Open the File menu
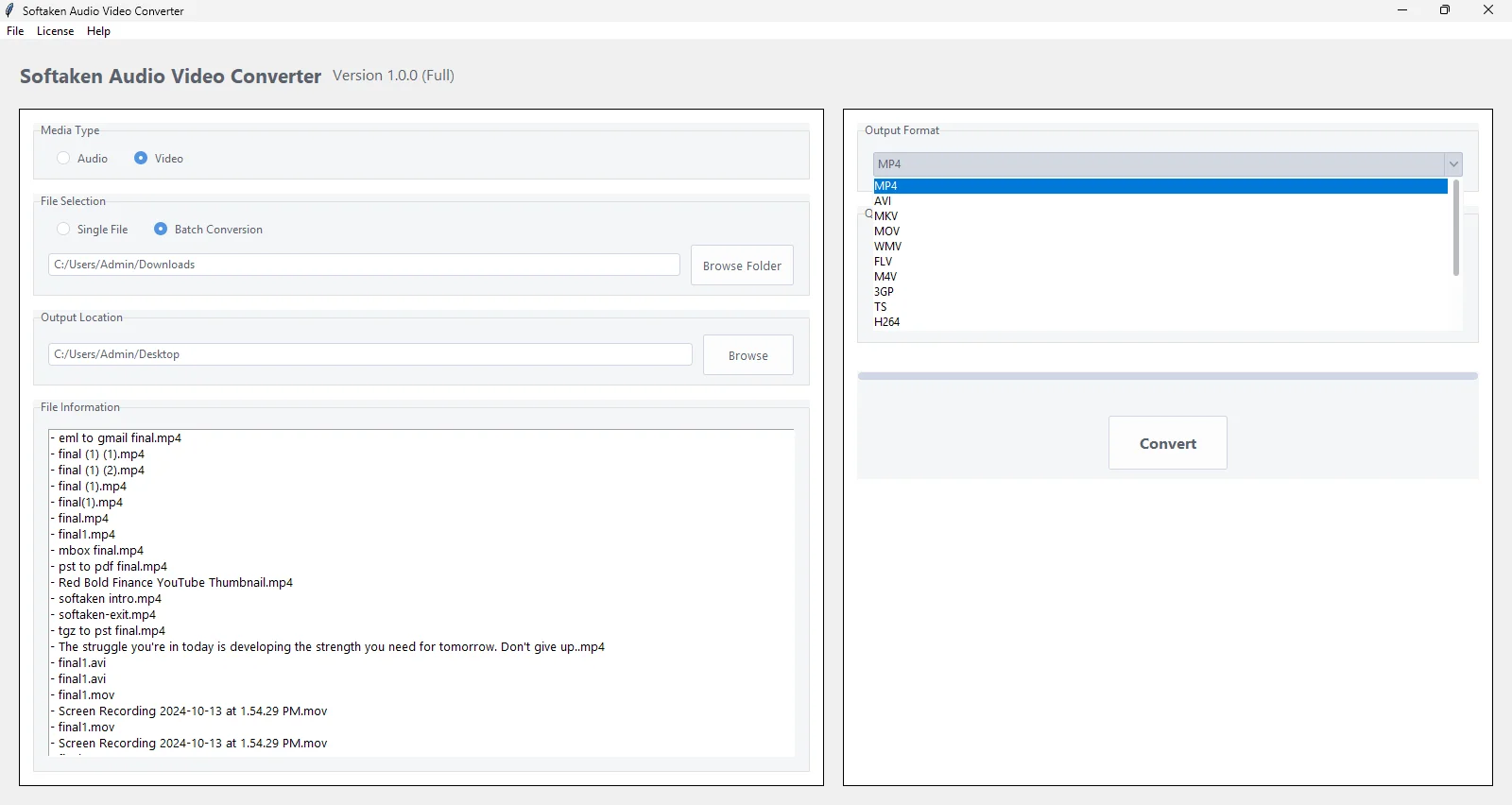 [x=15, y=31]
